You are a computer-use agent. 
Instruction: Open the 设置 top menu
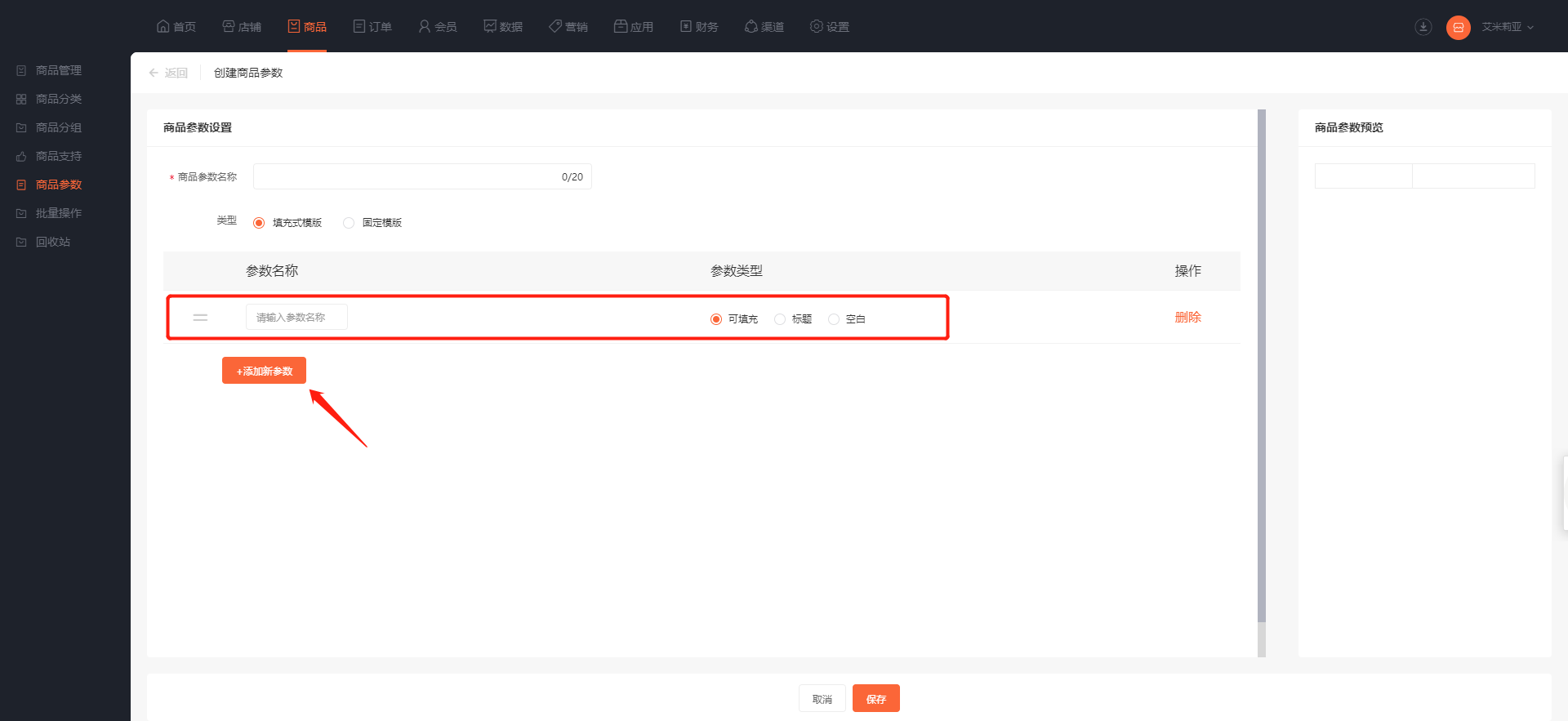(830, 26)
